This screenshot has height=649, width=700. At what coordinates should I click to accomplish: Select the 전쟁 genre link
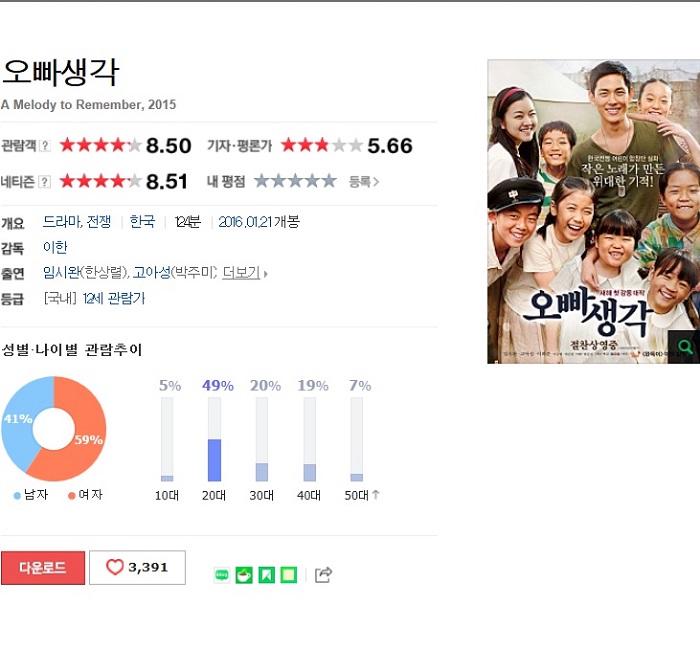tap(99, 222)
